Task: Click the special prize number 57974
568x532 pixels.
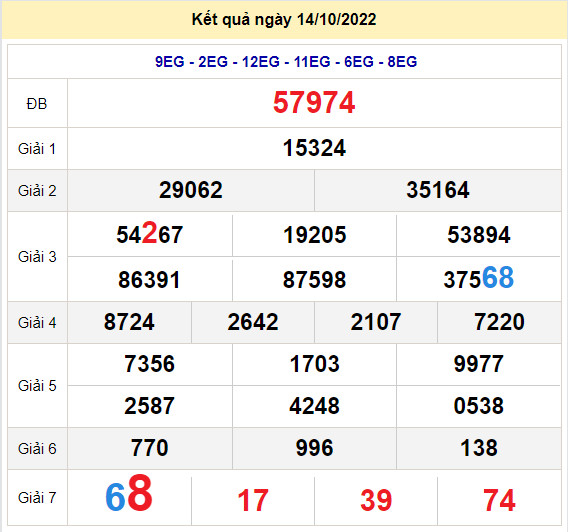Action: pyautogui.click(x=314, y=103)
